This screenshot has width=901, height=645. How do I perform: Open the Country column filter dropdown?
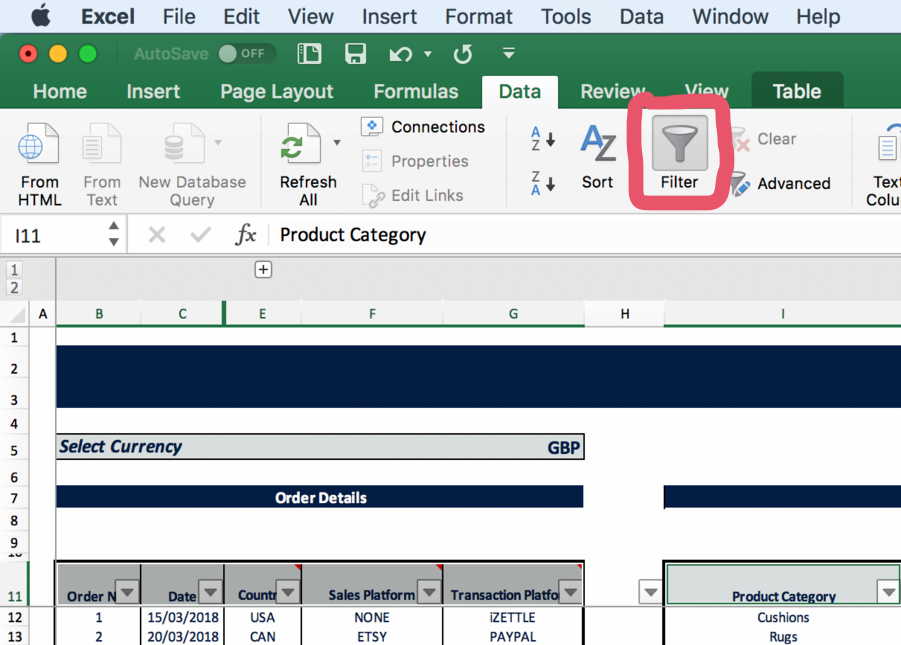[288, 592]
